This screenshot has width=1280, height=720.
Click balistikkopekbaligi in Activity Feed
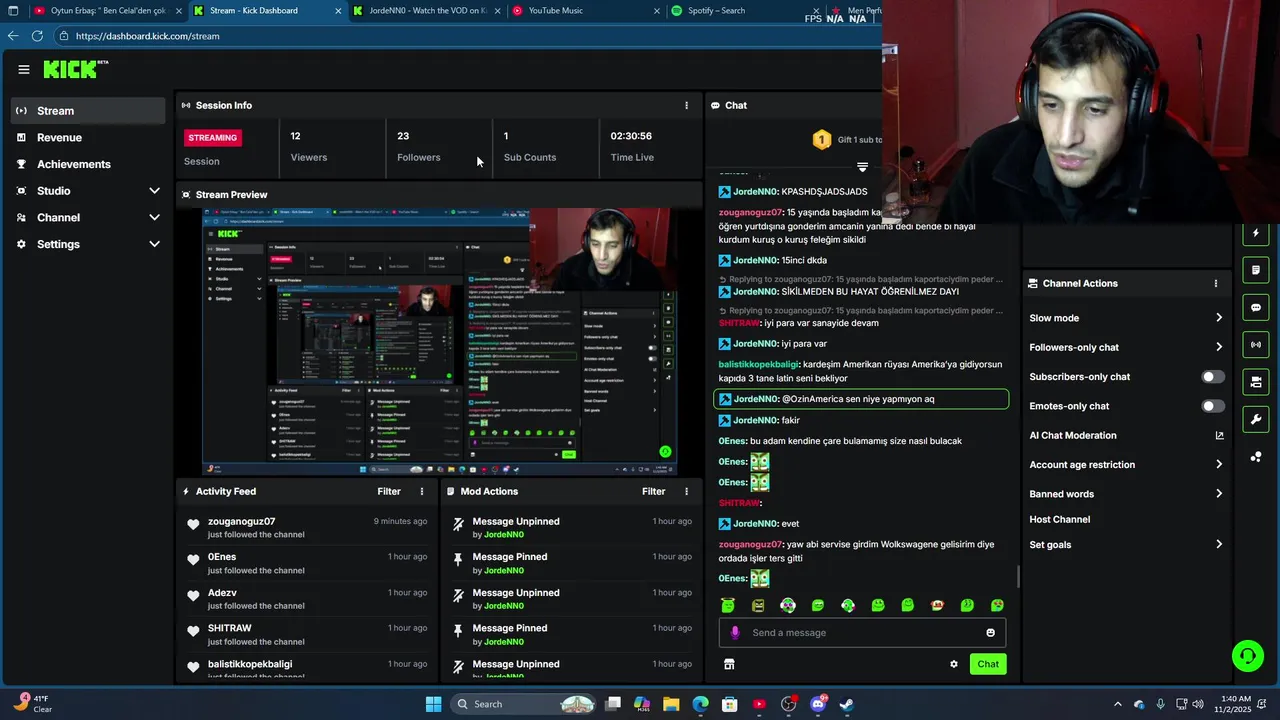tap(250, 664)
